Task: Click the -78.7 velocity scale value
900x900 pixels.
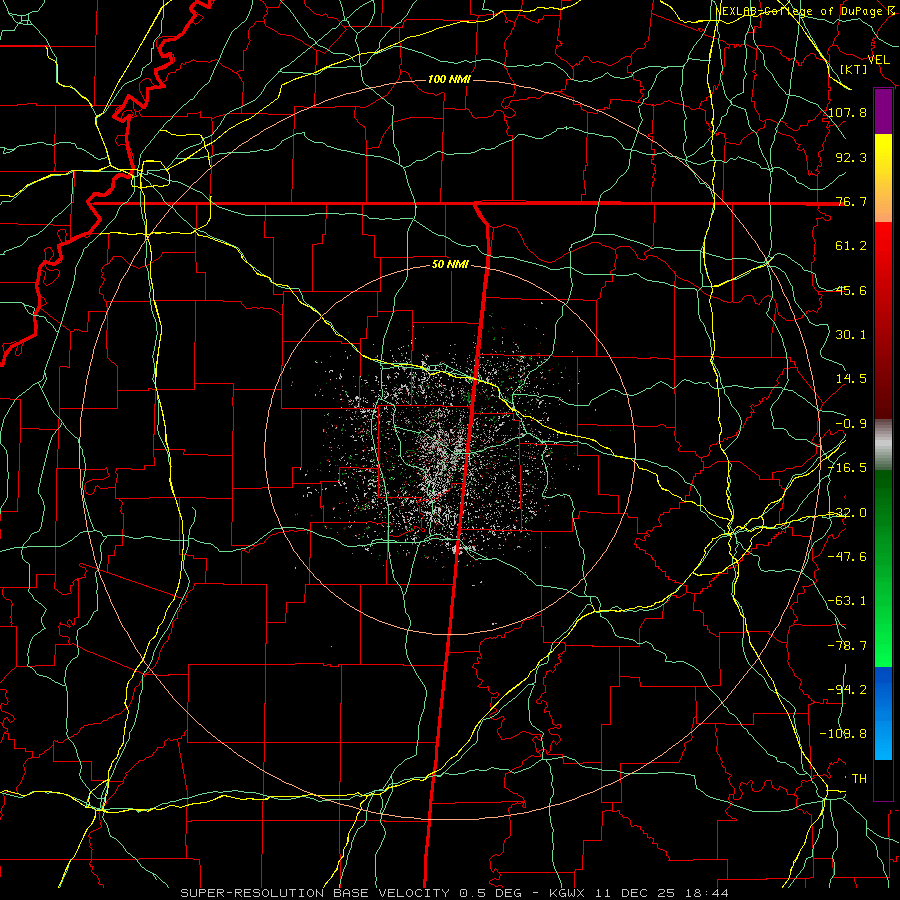Action: pos(848,646)
